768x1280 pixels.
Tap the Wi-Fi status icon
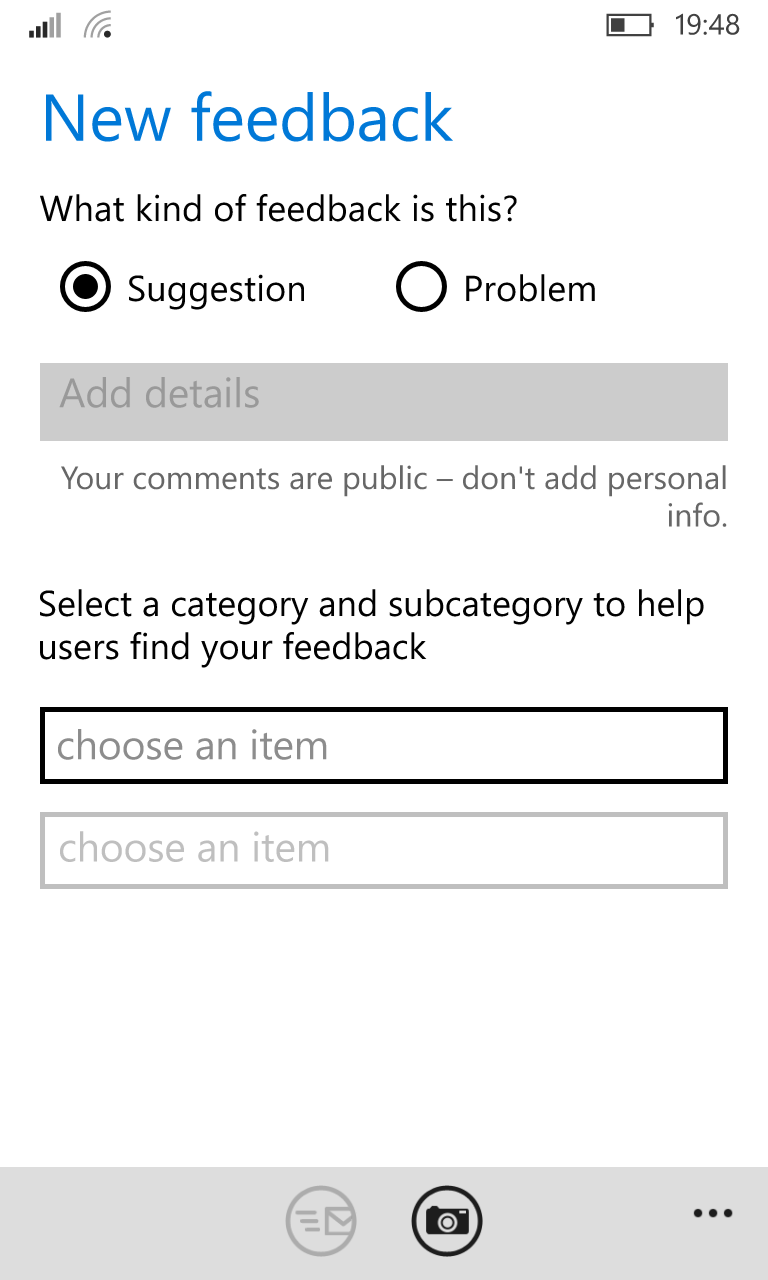[98, 25]
